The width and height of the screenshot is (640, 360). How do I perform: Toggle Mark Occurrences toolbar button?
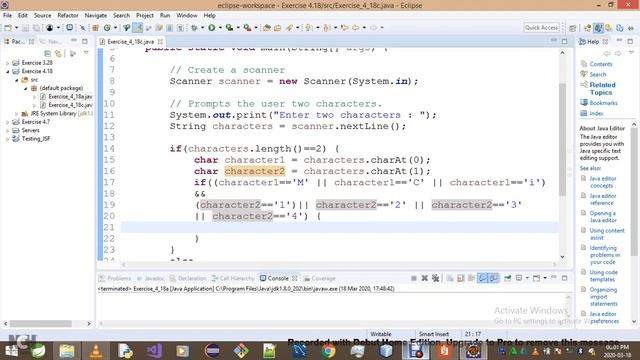(138, 28)
